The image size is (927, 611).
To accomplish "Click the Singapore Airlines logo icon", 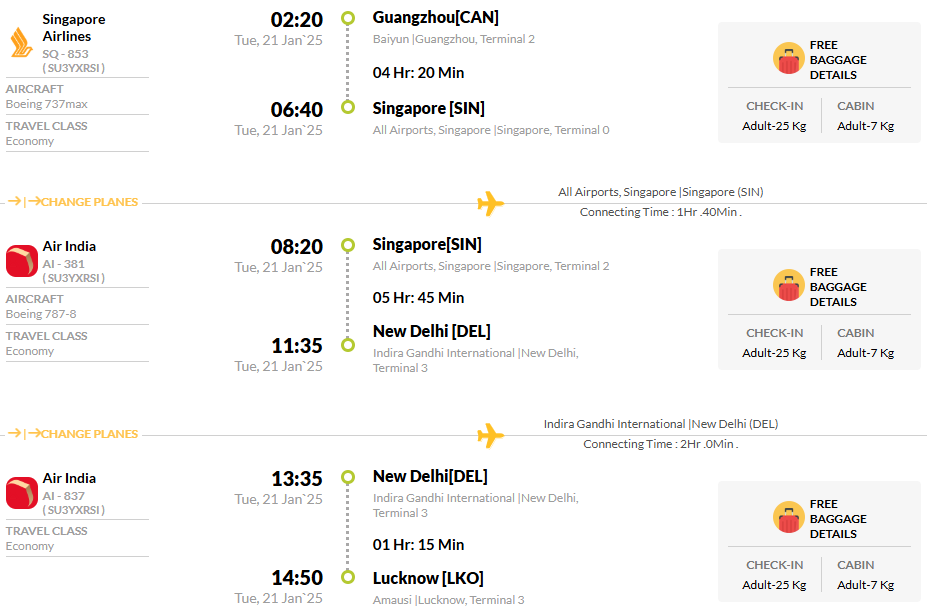I will click(x=21, y=43).
